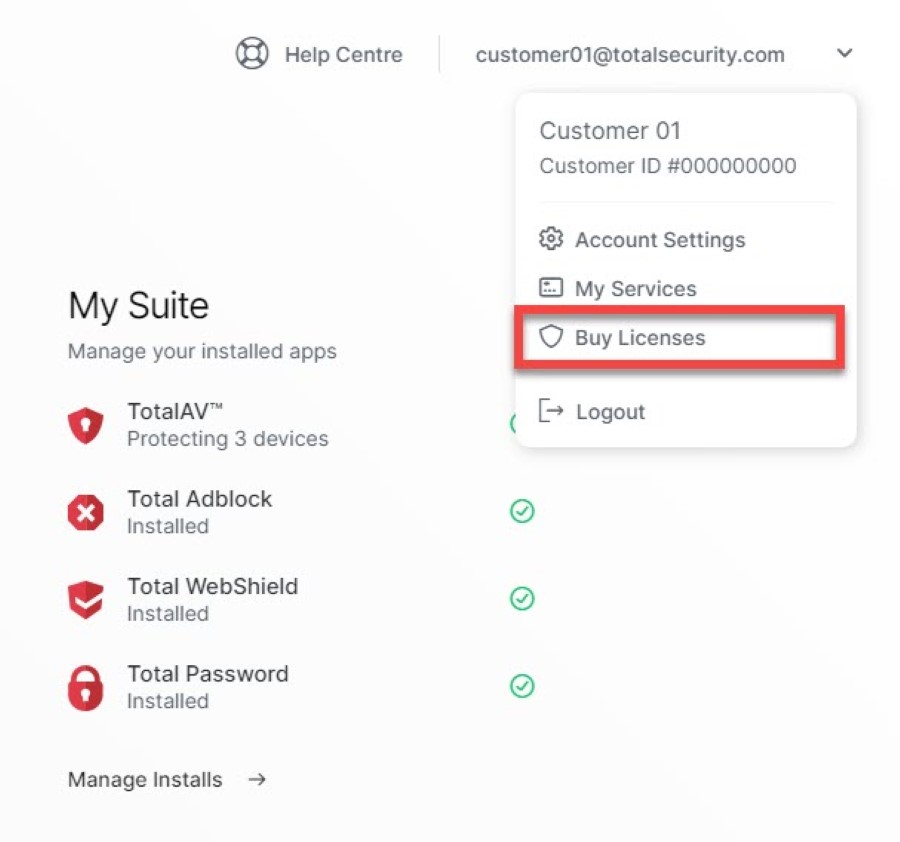The image size is (900, 842).
Task: Click the Total WebShield icon
Action: click(85, 600)
